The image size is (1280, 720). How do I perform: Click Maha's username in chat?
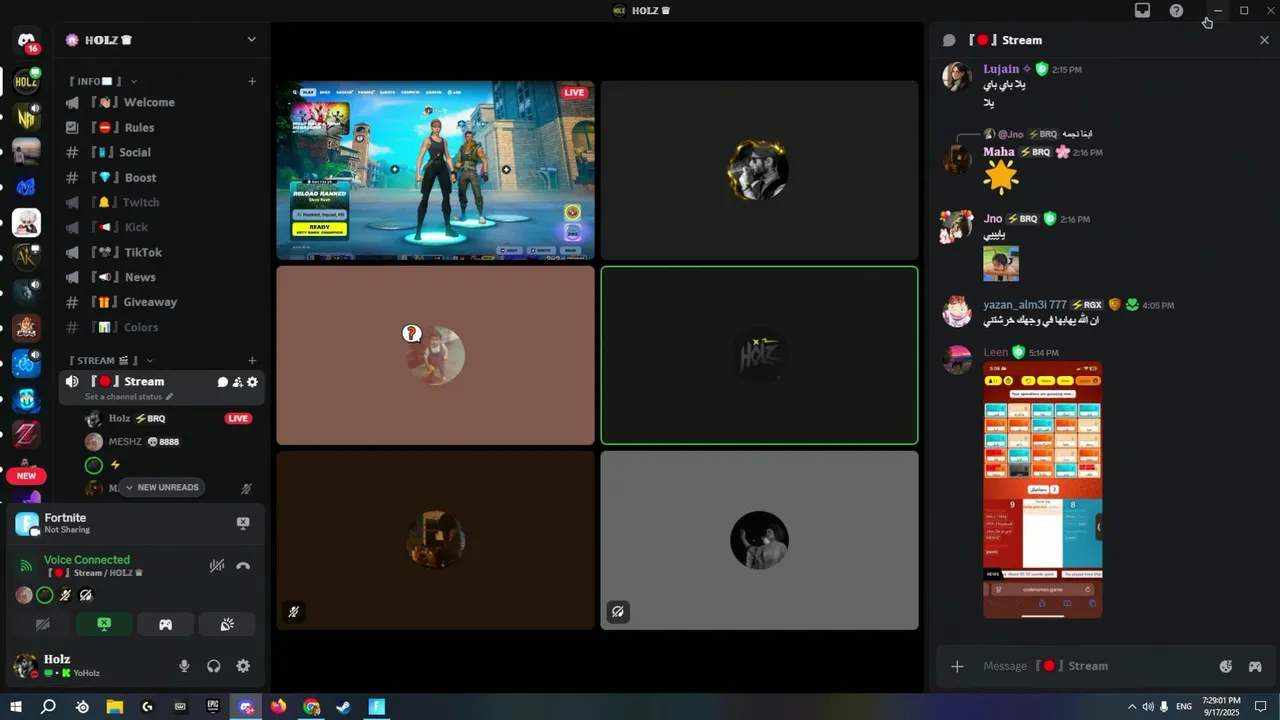pyautogui.click(x=999, y=152)
